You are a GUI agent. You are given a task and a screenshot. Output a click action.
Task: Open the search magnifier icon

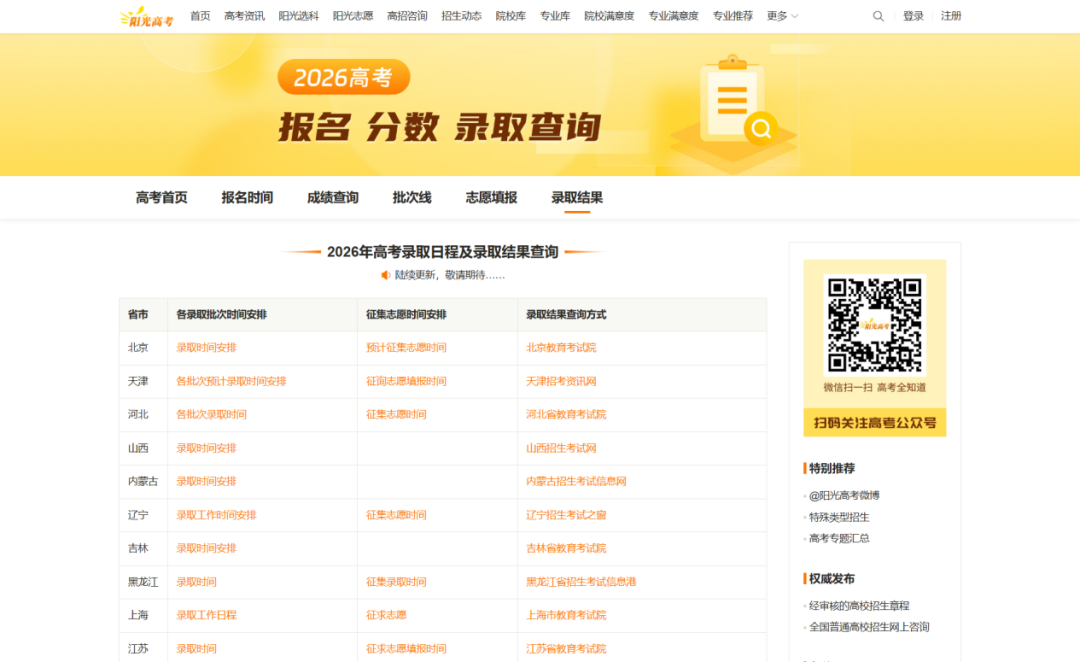click(x=878, y=16)
